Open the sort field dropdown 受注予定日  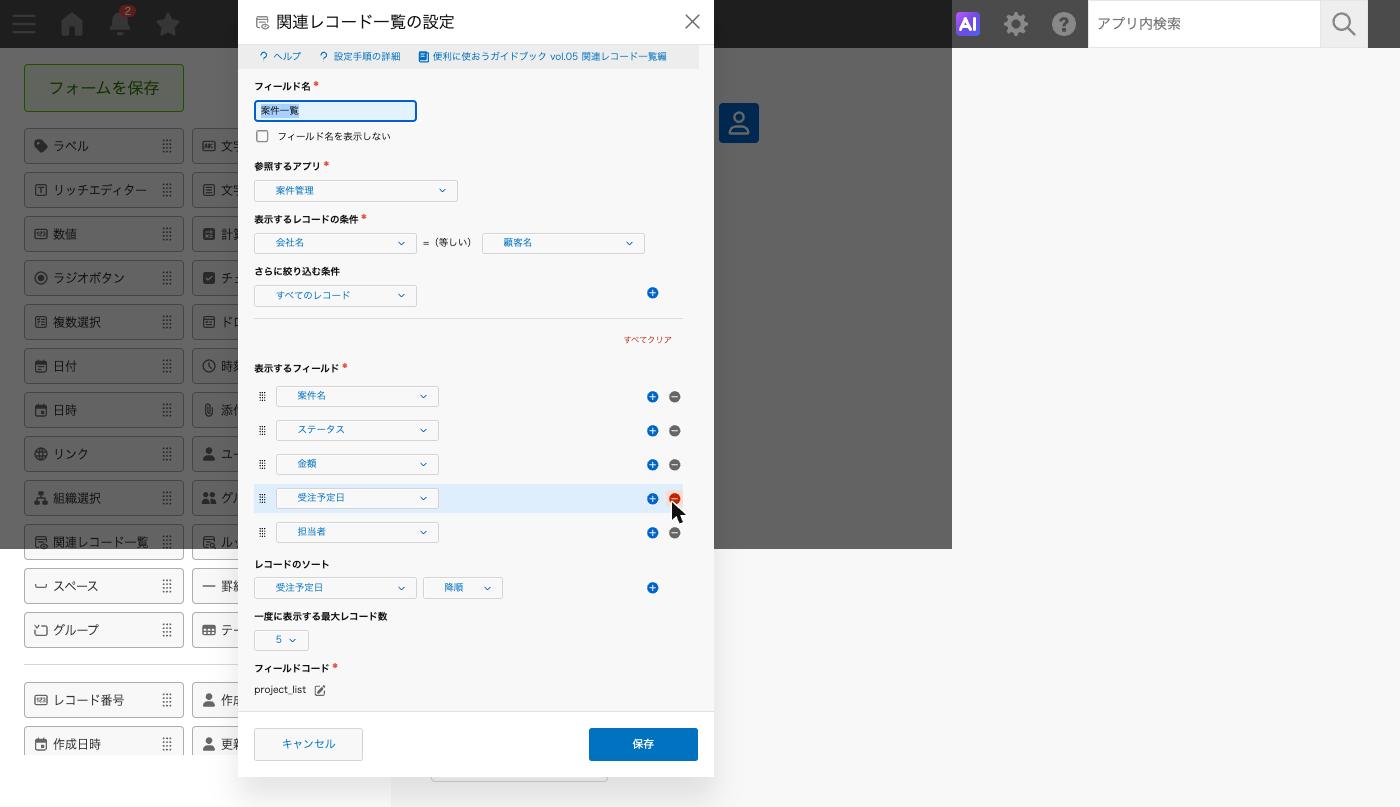[x=335, y=588]
